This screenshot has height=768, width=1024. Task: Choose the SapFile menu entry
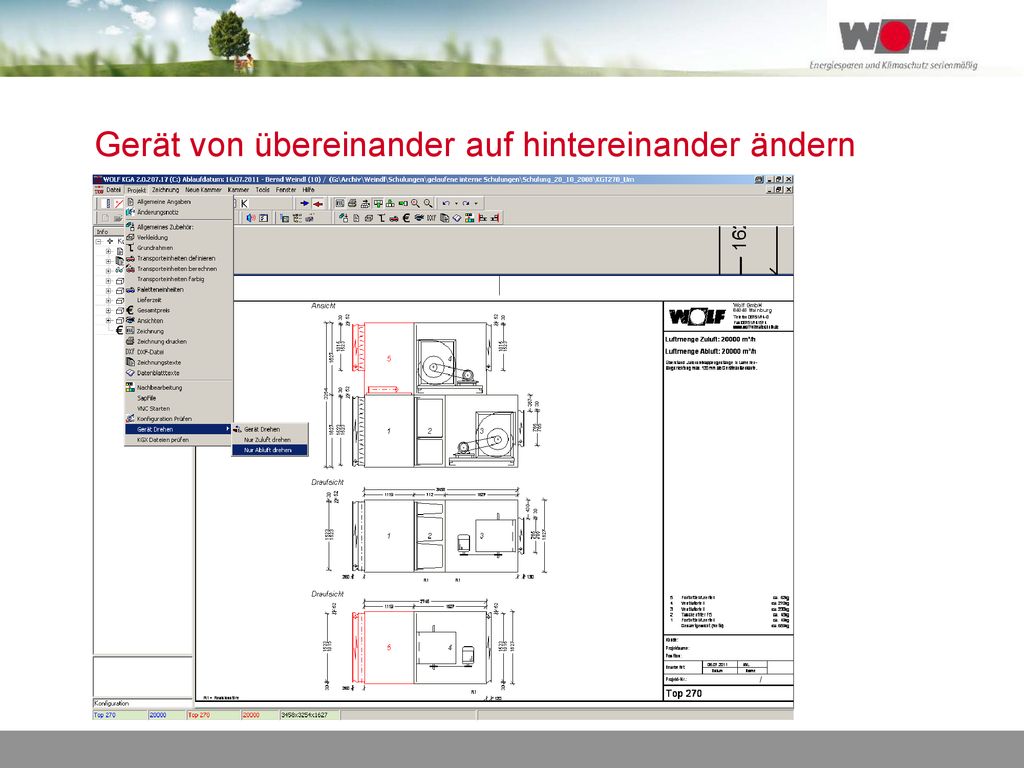(178, 398)
